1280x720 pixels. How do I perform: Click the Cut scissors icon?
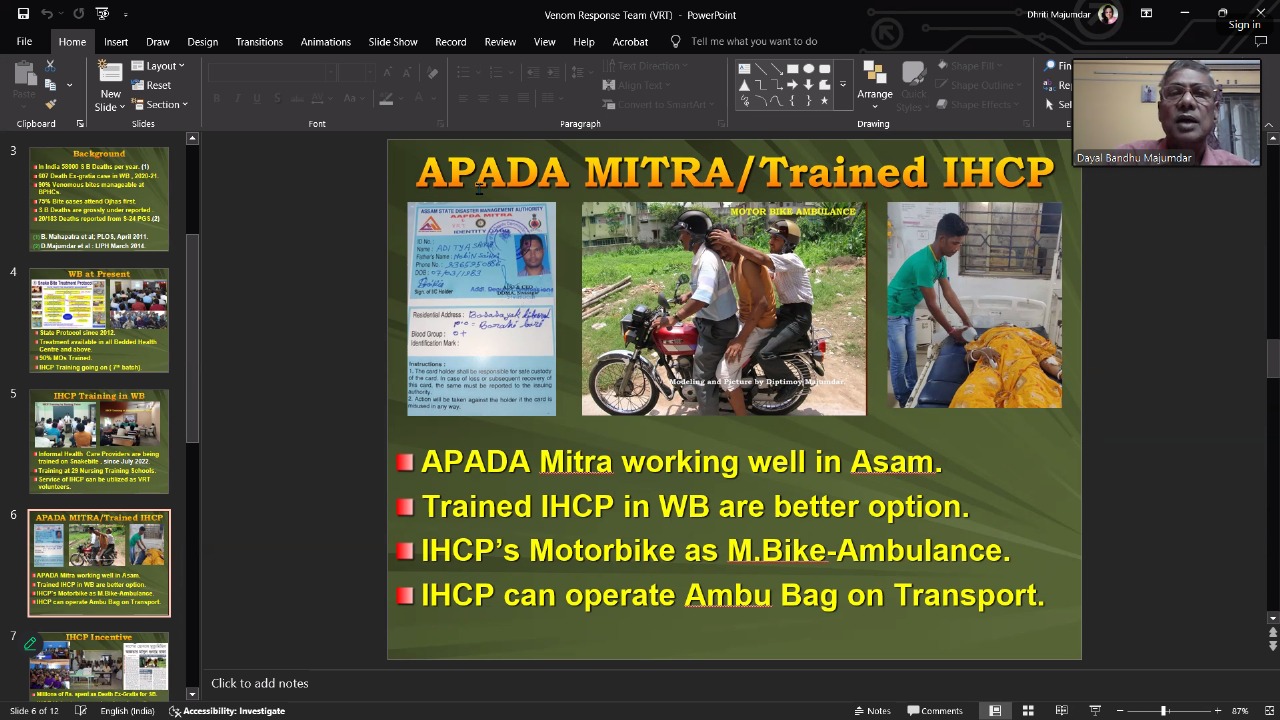tap(50, 66)
